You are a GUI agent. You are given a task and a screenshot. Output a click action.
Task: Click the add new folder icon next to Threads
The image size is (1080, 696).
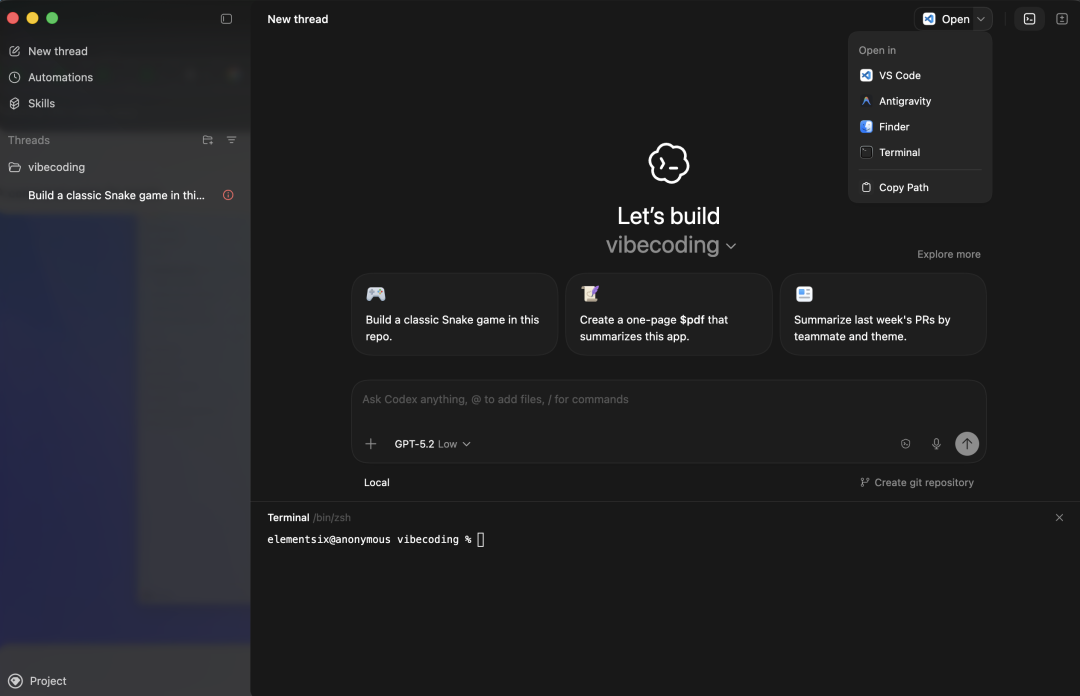point(207,140)
